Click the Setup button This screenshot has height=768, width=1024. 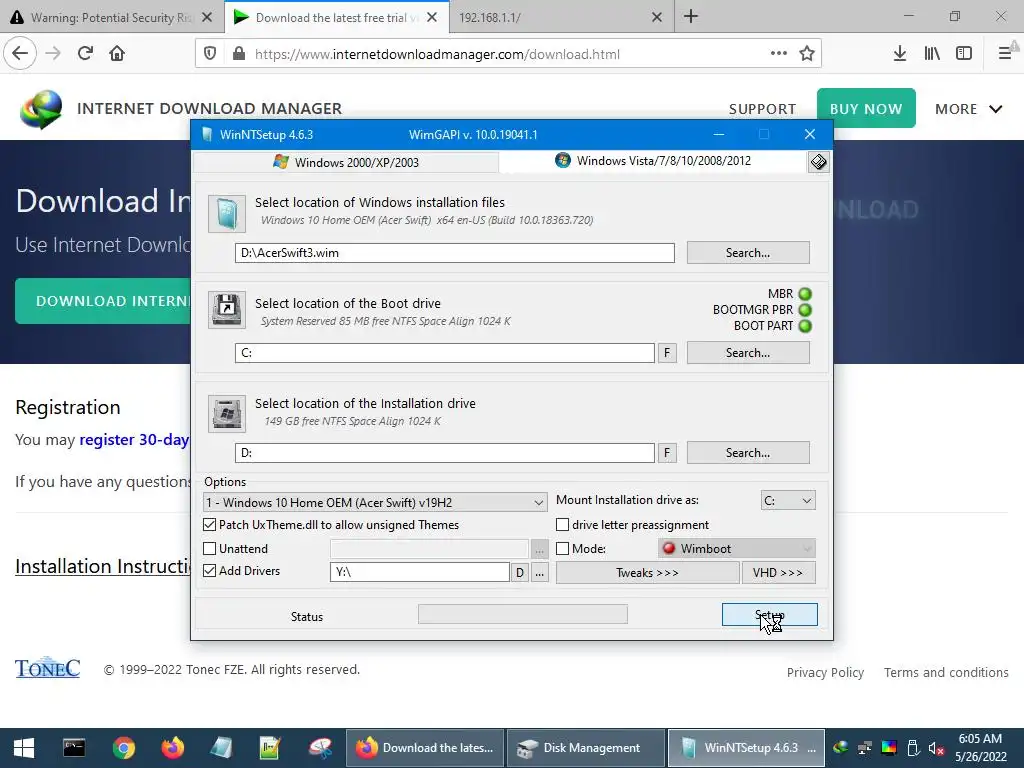(x=769, y=615)
